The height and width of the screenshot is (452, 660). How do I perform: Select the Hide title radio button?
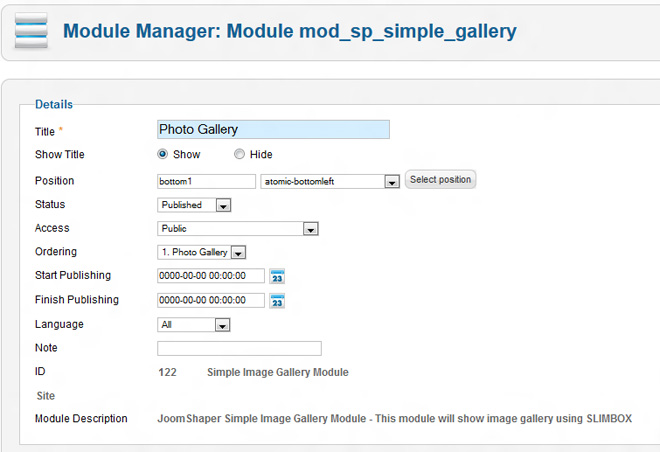239,155
